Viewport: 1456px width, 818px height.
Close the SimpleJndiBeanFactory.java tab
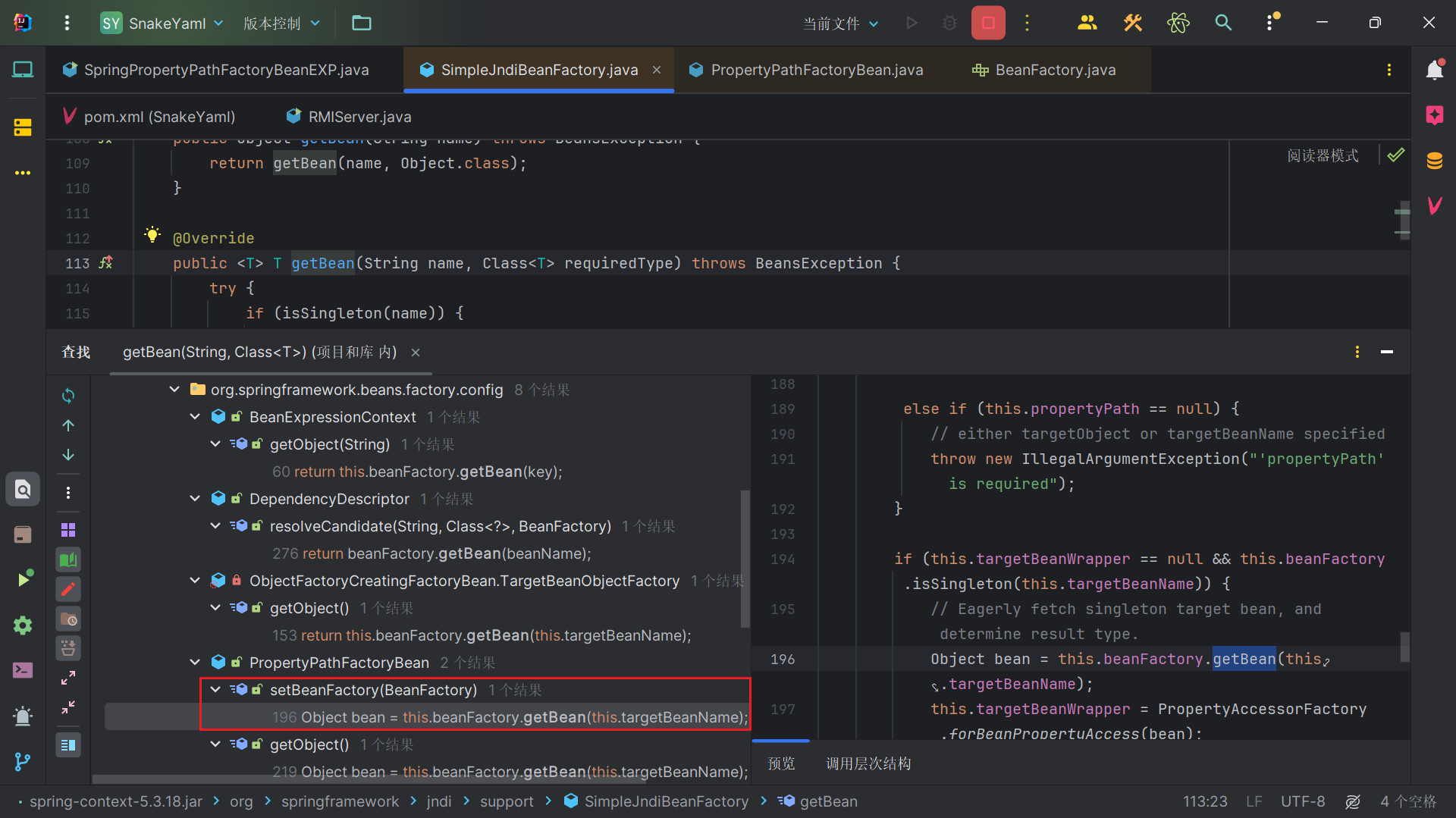pyautogui.click(x=657, y=70)
